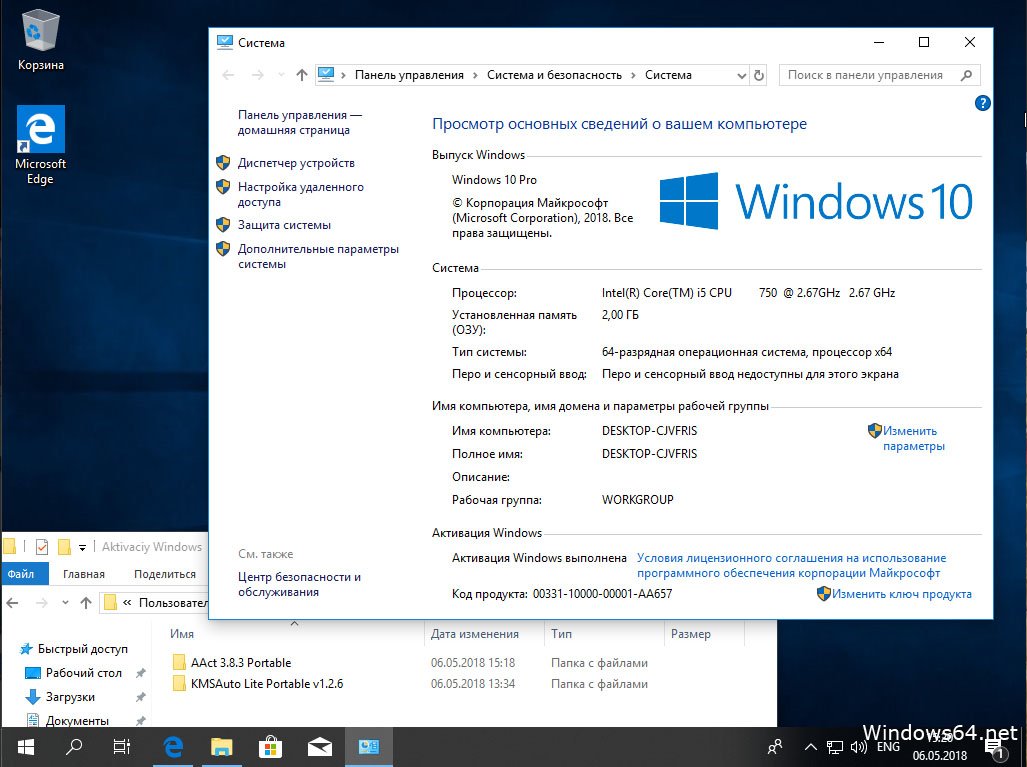Select Документы in Explorer sidebar
Screen dimensions: 1027x767
77,720
